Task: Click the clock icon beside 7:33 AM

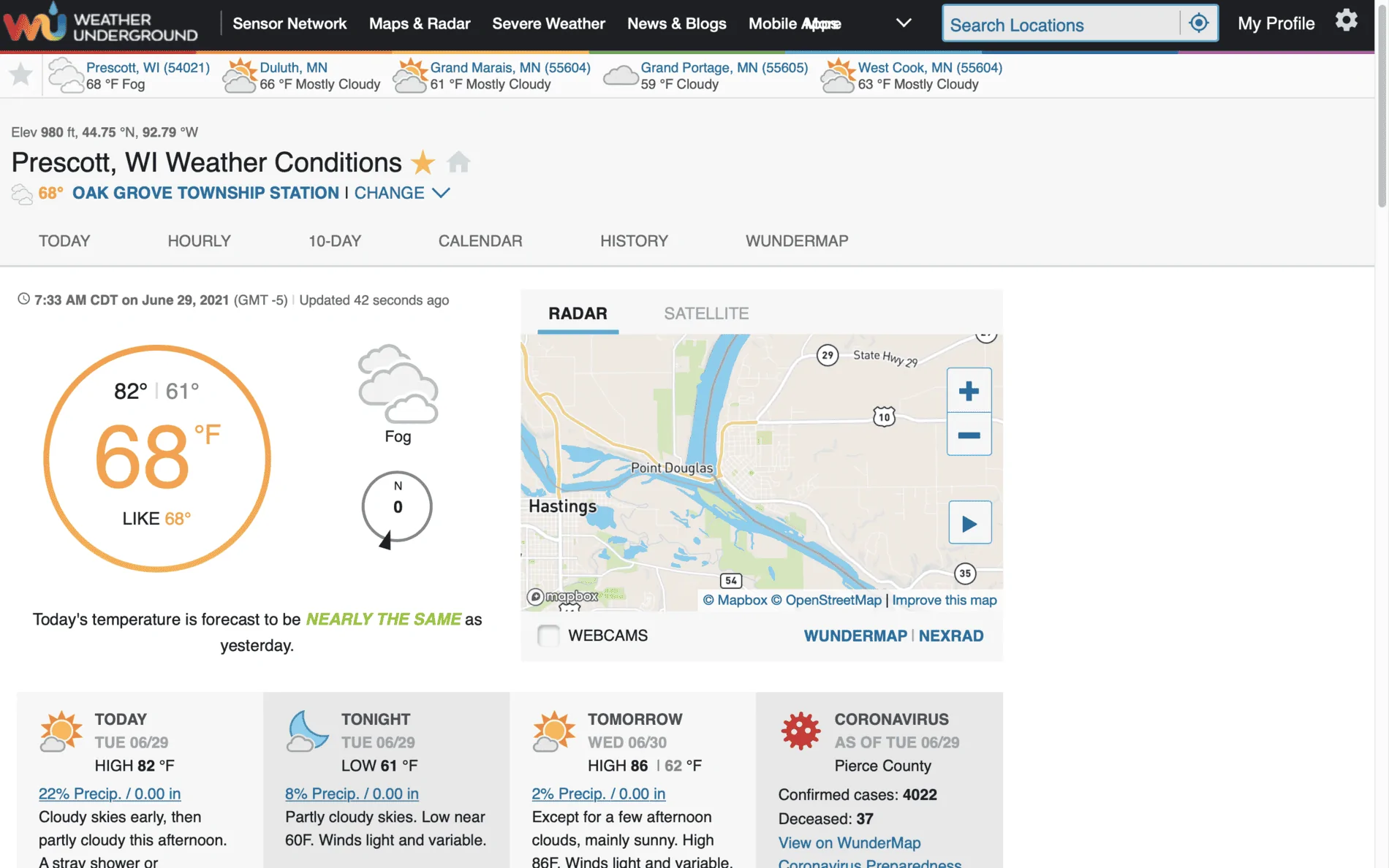Action: (x=24, y=299)
